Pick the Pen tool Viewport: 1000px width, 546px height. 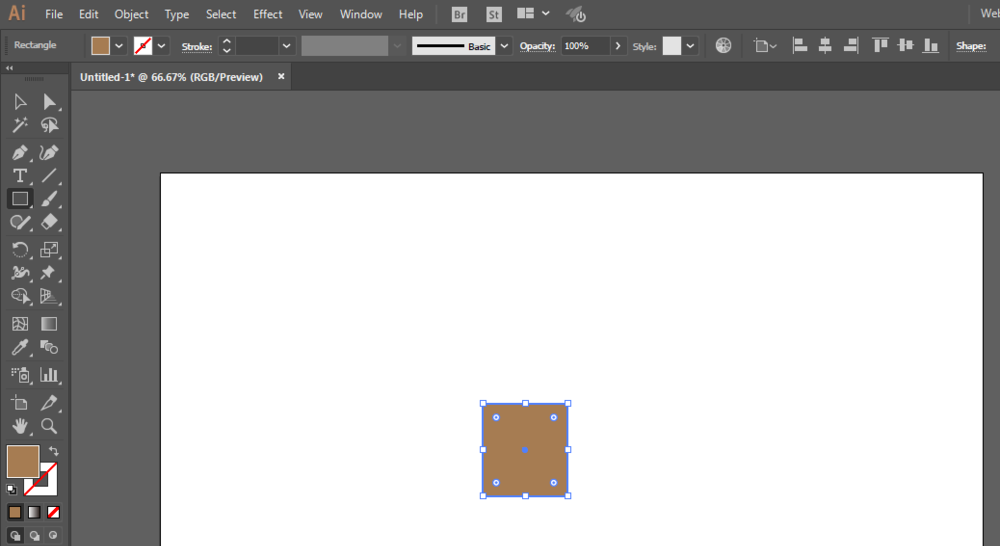coord(19,153)
